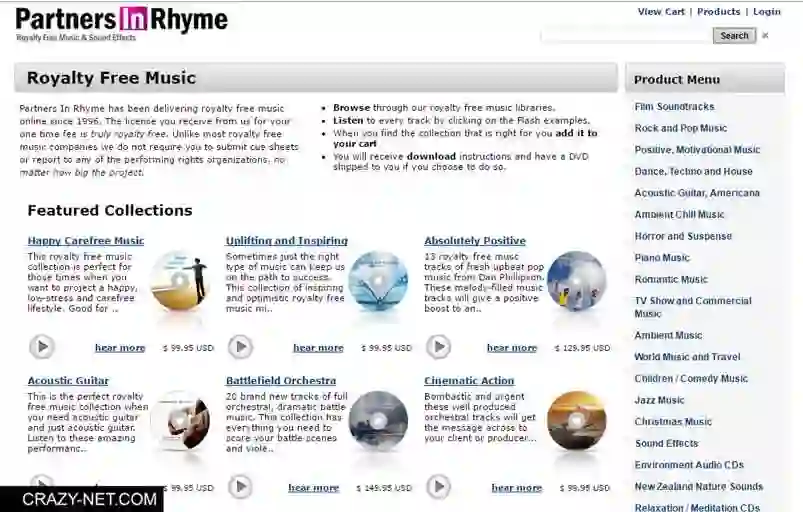Select New Zealand Nature Sounds menu item

click(x=699, y=486)
